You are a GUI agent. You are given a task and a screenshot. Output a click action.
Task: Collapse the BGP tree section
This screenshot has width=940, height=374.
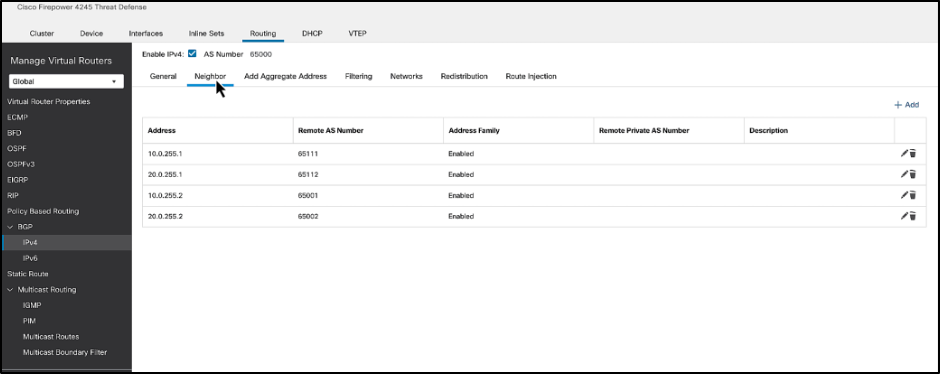10,227
